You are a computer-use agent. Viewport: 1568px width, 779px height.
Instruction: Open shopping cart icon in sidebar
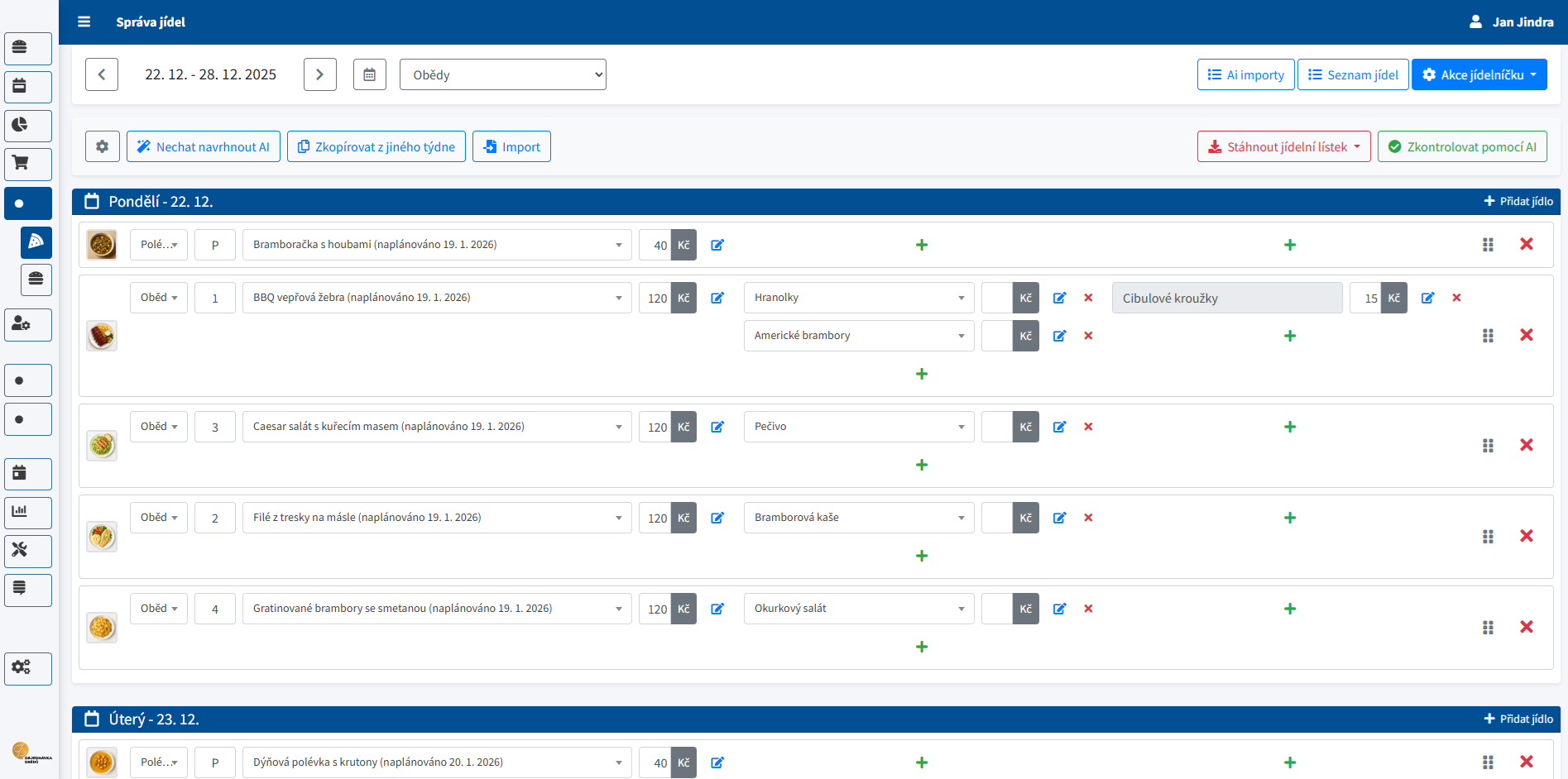click(x=28, y=164)
